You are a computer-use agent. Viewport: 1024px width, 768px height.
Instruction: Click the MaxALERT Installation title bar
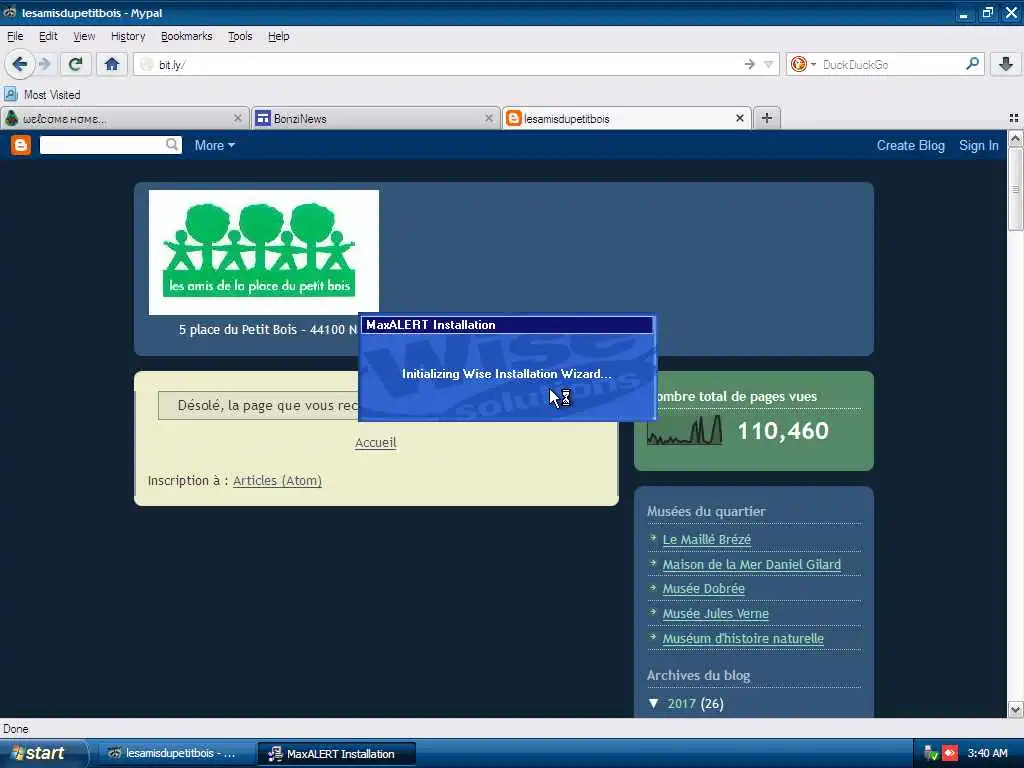507,325
